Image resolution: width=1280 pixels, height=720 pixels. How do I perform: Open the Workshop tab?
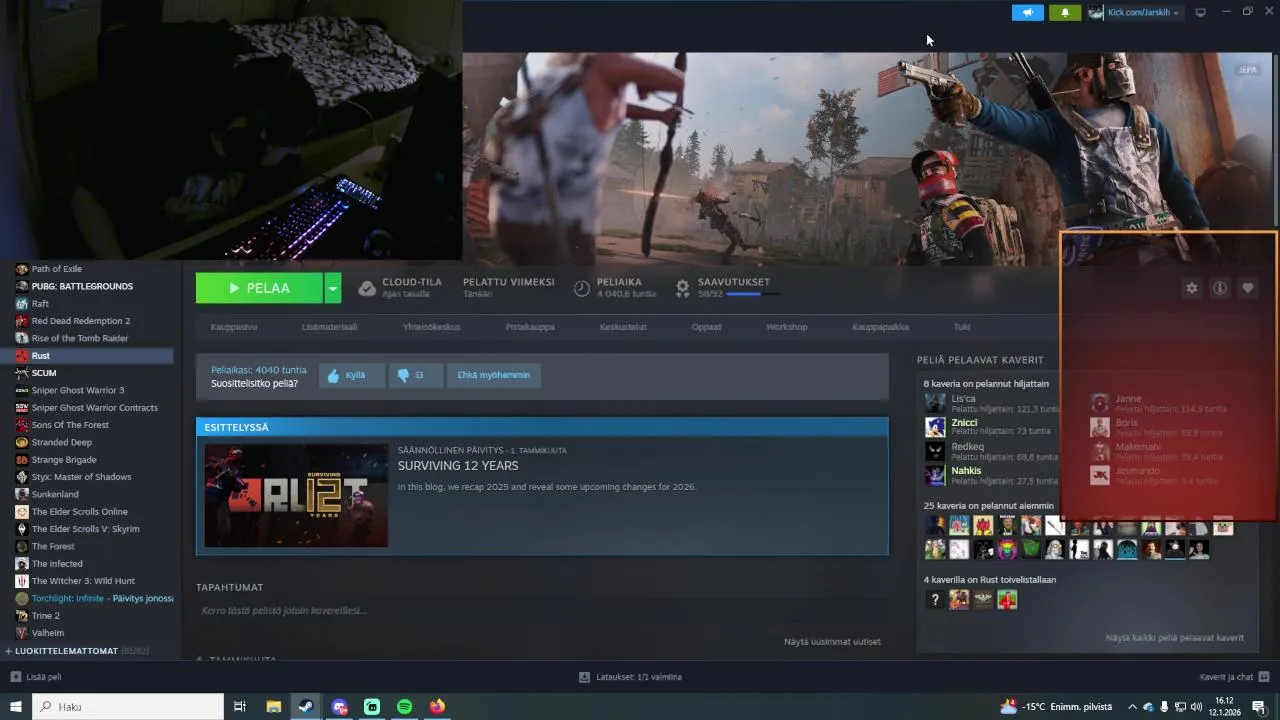click(x=786, y=327)
